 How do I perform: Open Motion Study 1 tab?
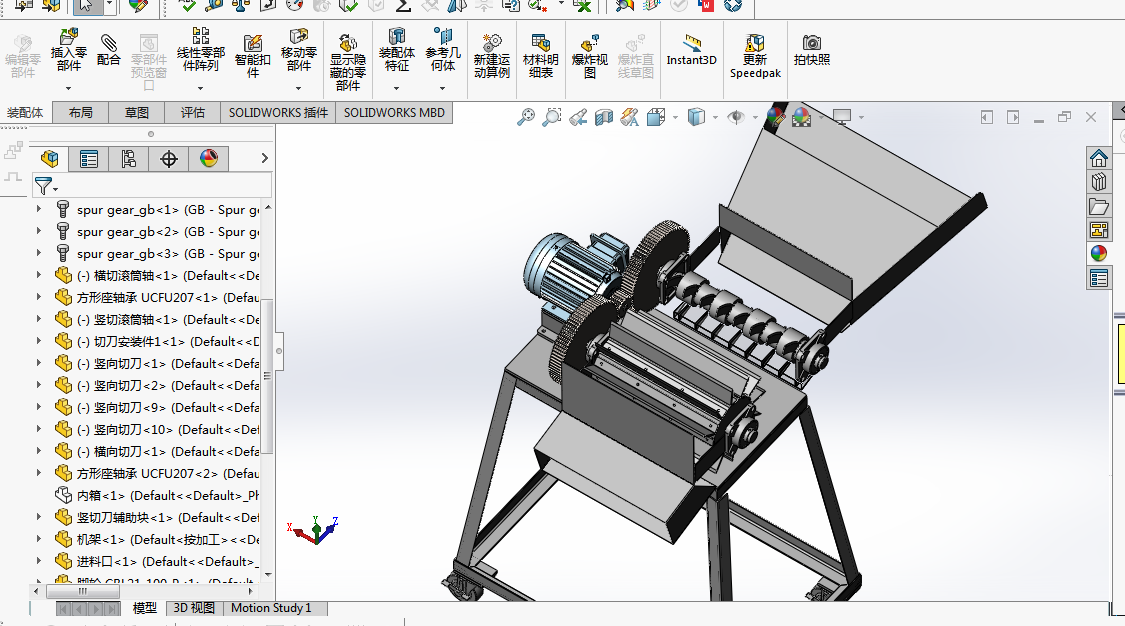pos(271,608)
